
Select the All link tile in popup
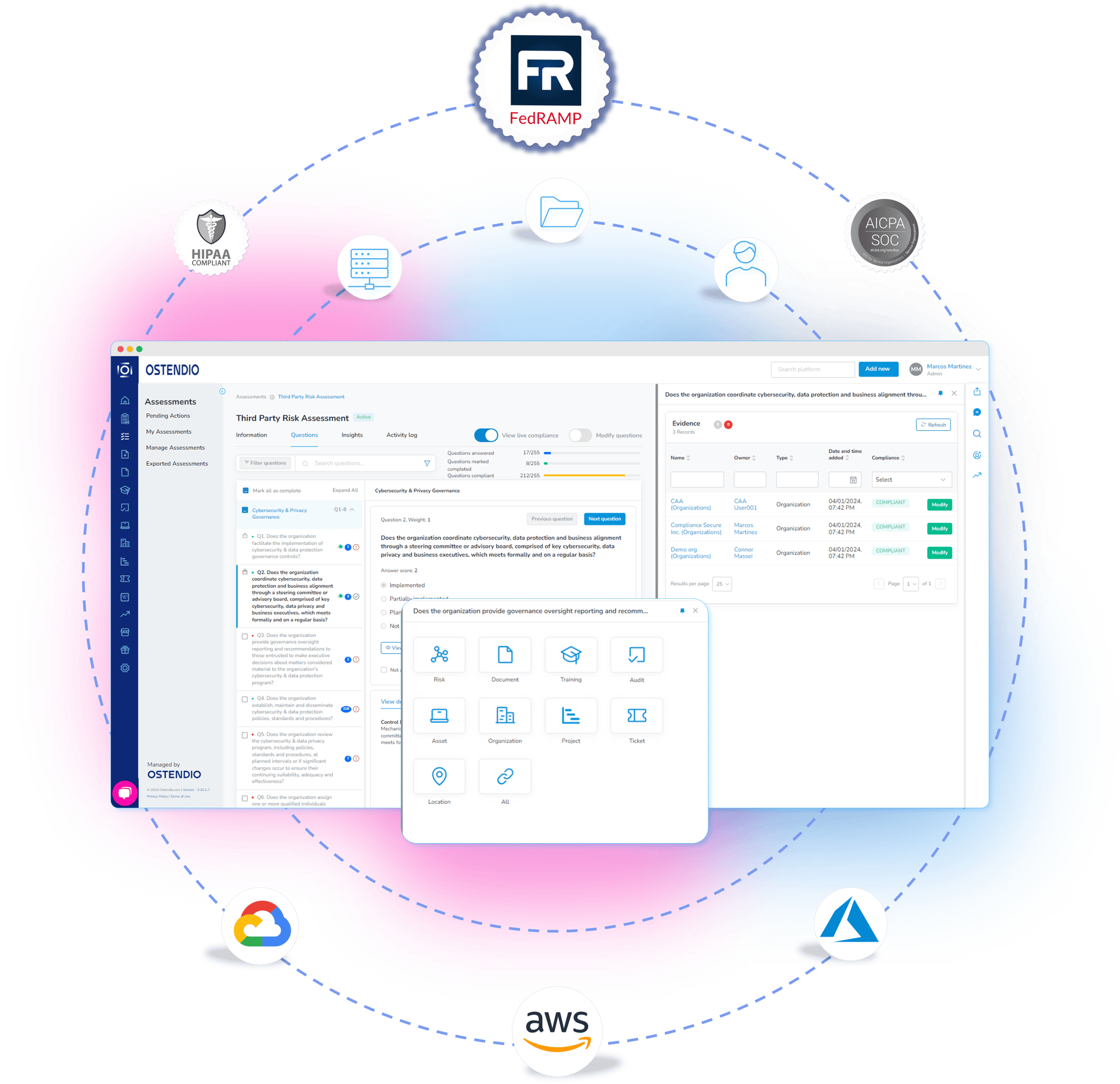505,776
